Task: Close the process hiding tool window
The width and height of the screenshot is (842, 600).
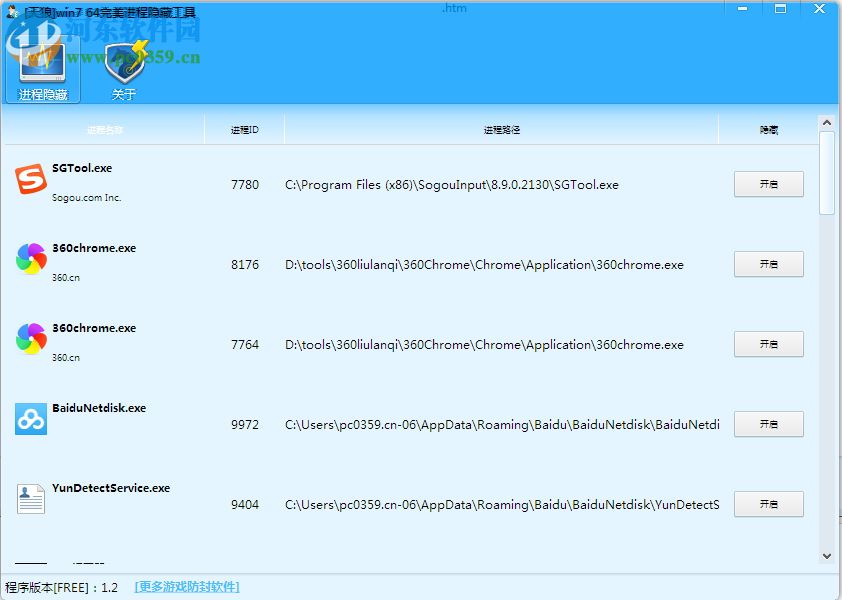Action: click(819, 9)
